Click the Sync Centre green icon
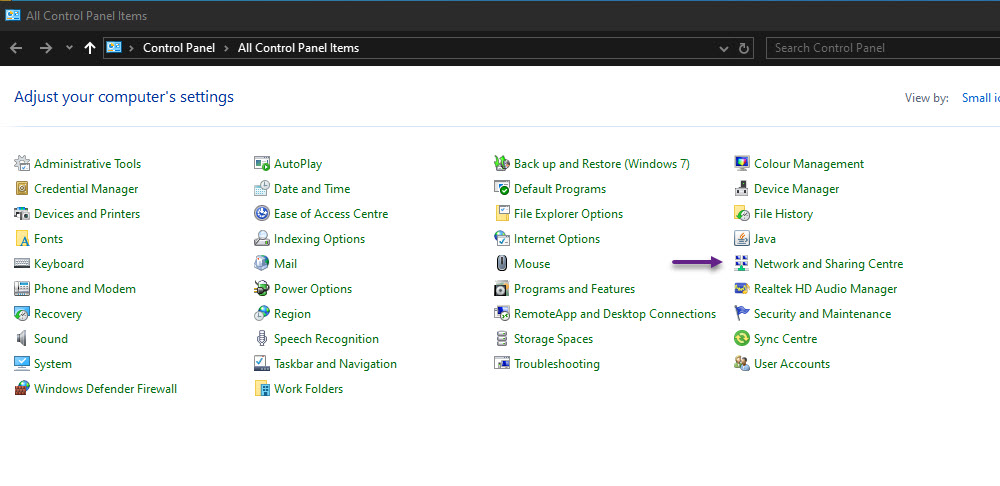The image size is (1000, 486). pos(742,339)
